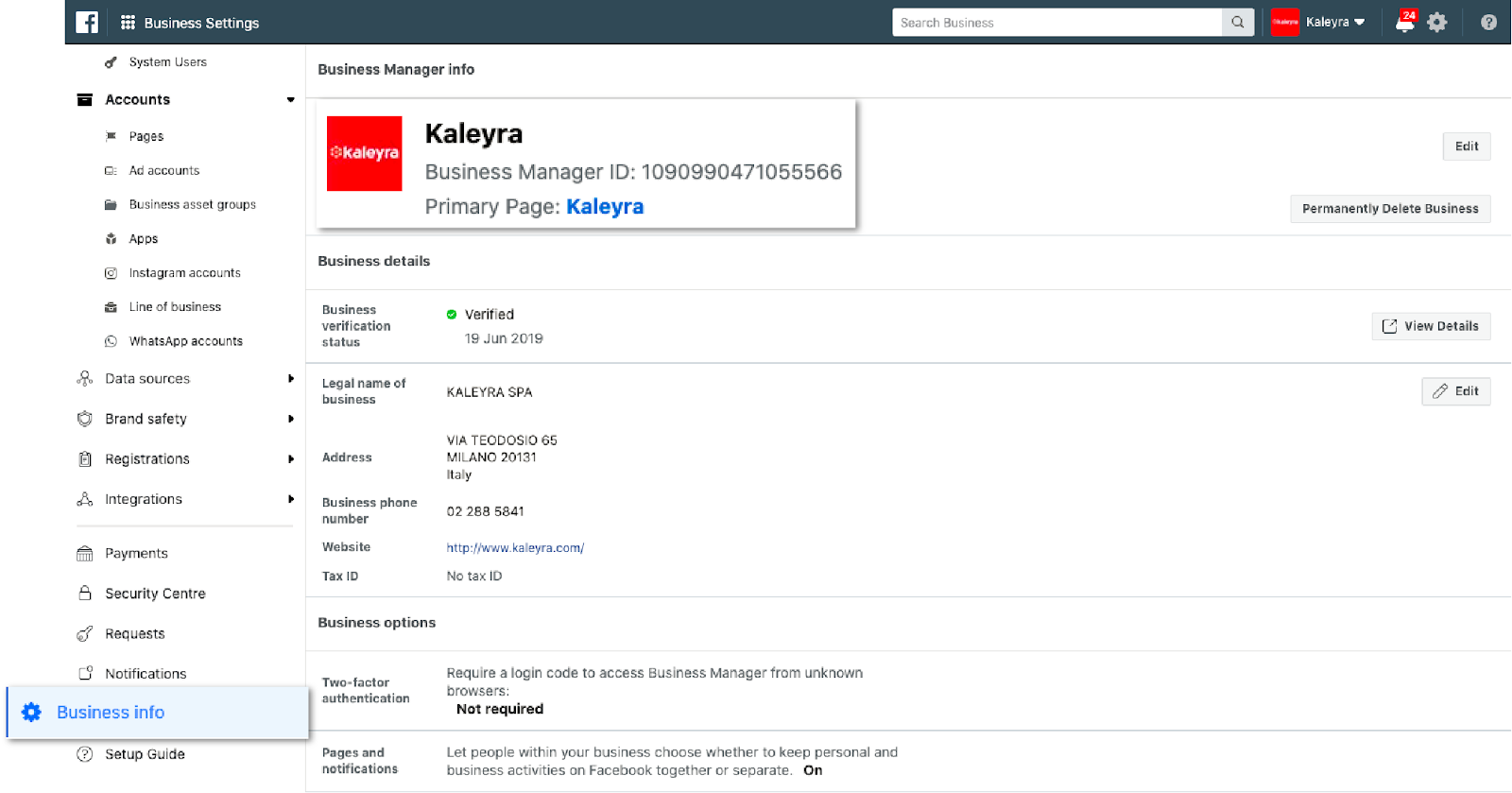Open System Users menu item

coord(168,62)
